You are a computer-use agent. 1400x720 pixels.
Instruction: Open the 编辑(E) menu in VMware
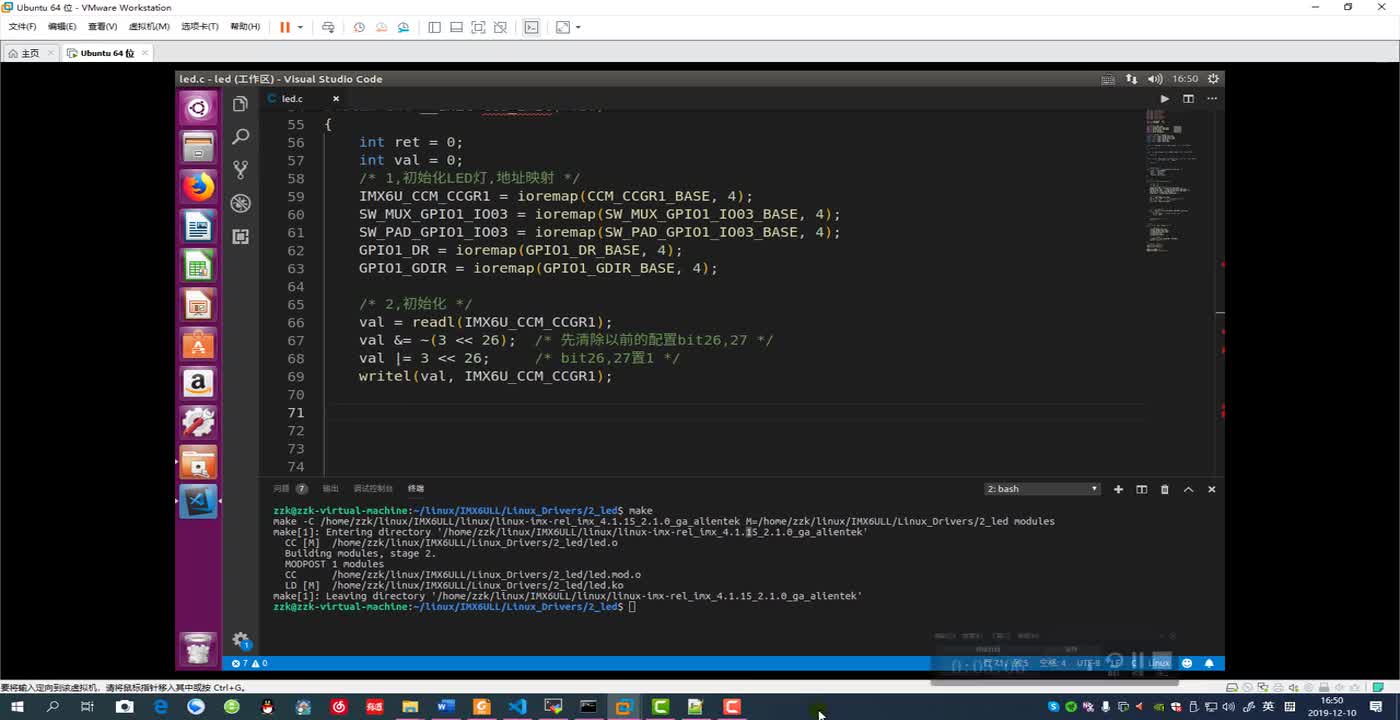click(62, 27)
